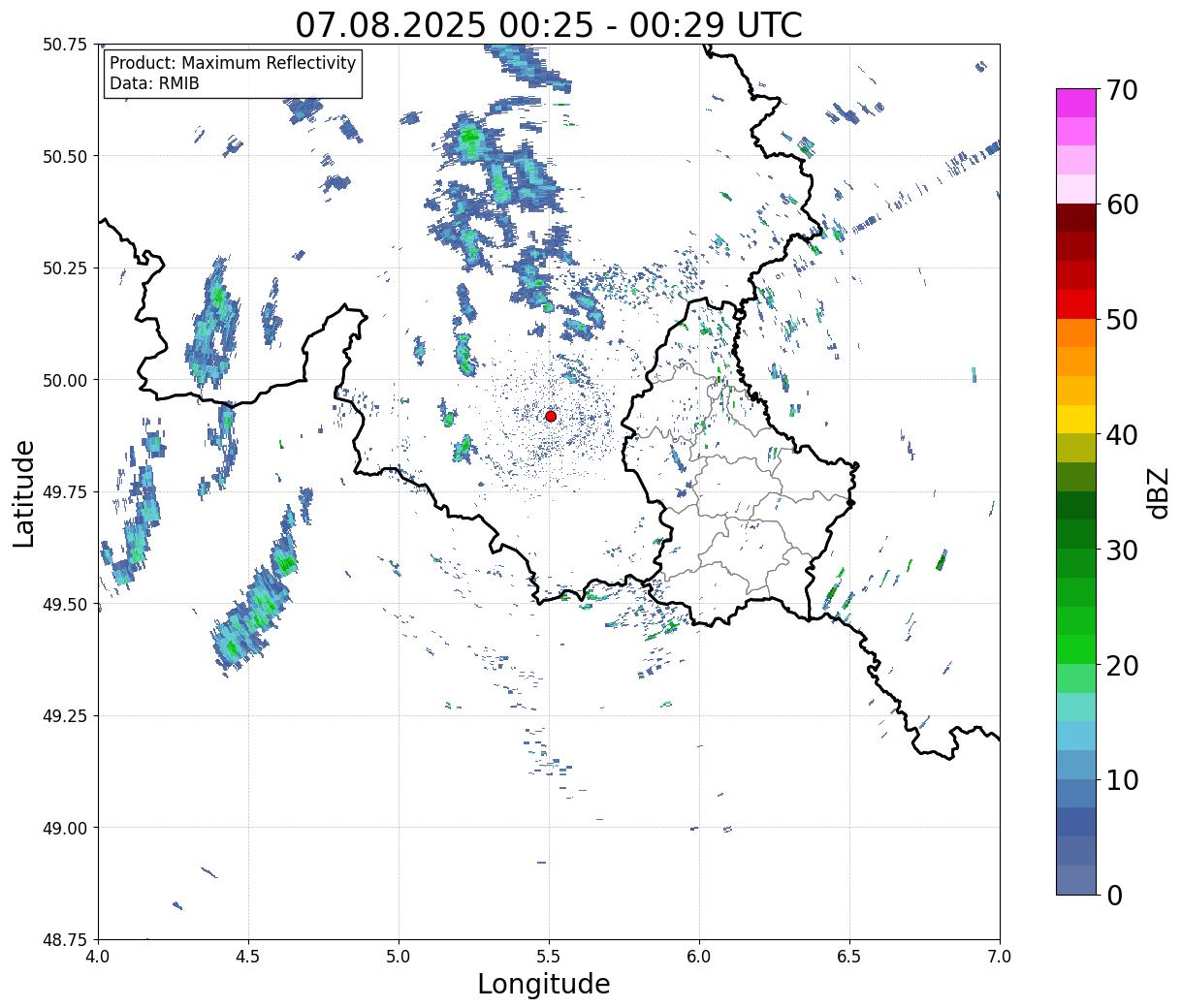This screenshot has height=1008, width=1182.
Task: Click the colorbar tick label 60
Action: click(1121, 205)
